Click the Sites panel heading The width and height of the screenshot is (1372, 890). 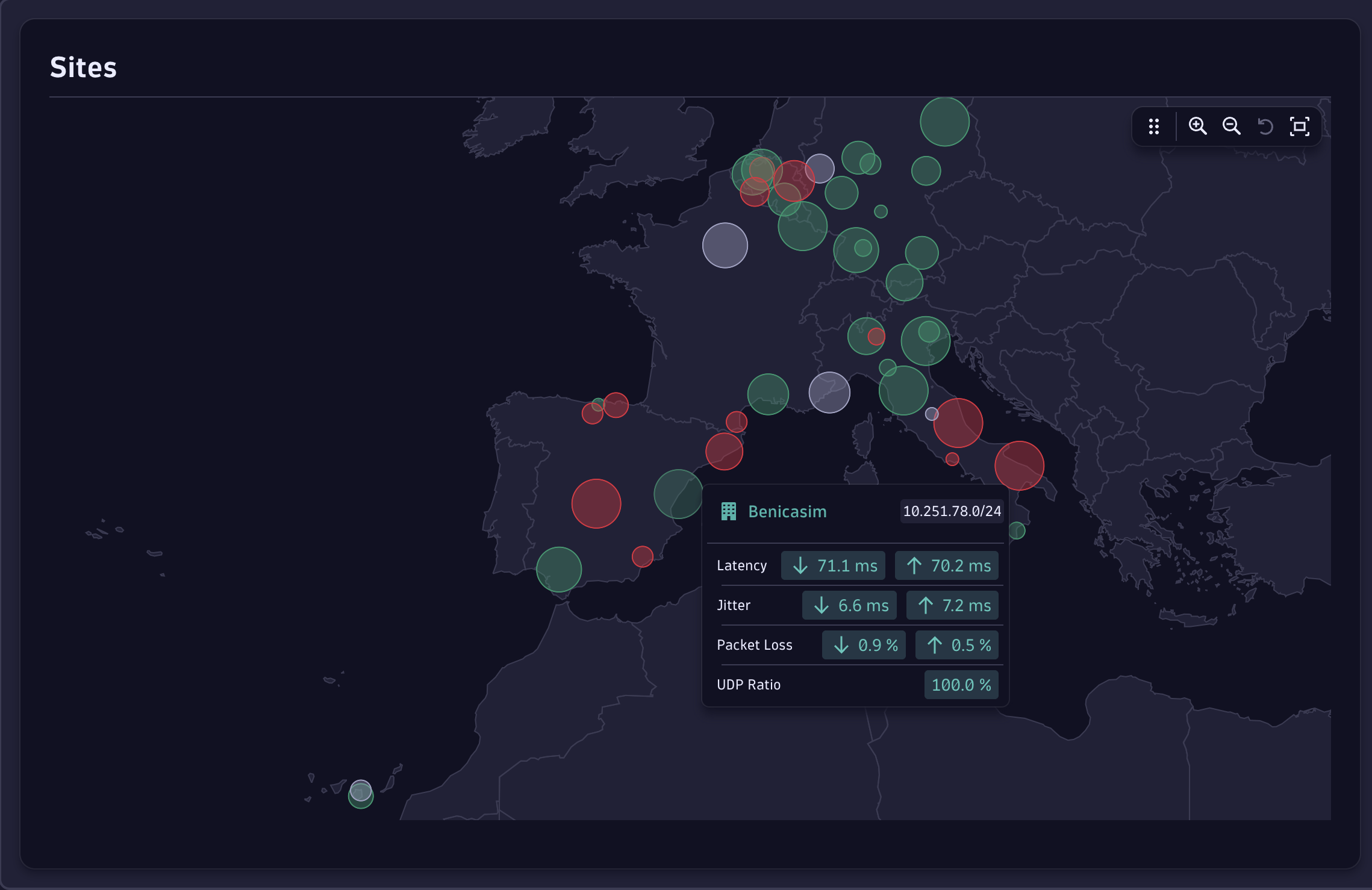pyautogui.click(x=83, y=67)
